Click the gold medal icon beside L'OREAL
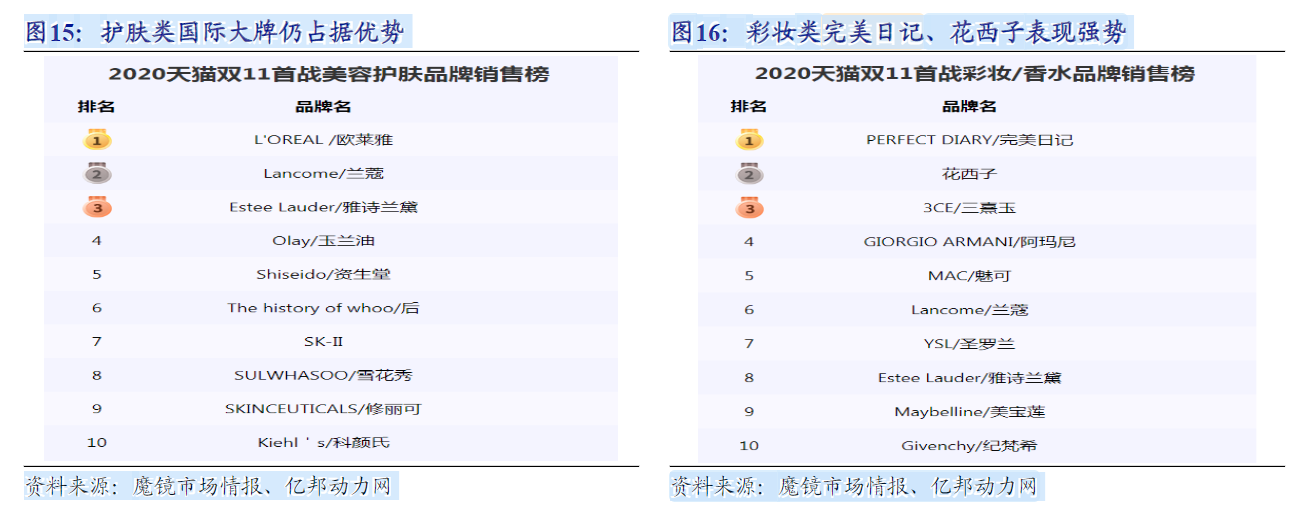 point(97,140)
